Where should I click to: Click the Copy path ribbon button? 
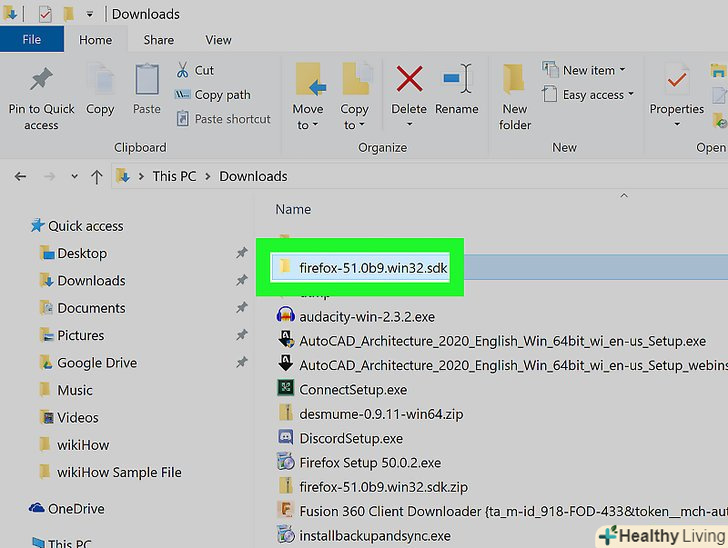pos(213,95)
